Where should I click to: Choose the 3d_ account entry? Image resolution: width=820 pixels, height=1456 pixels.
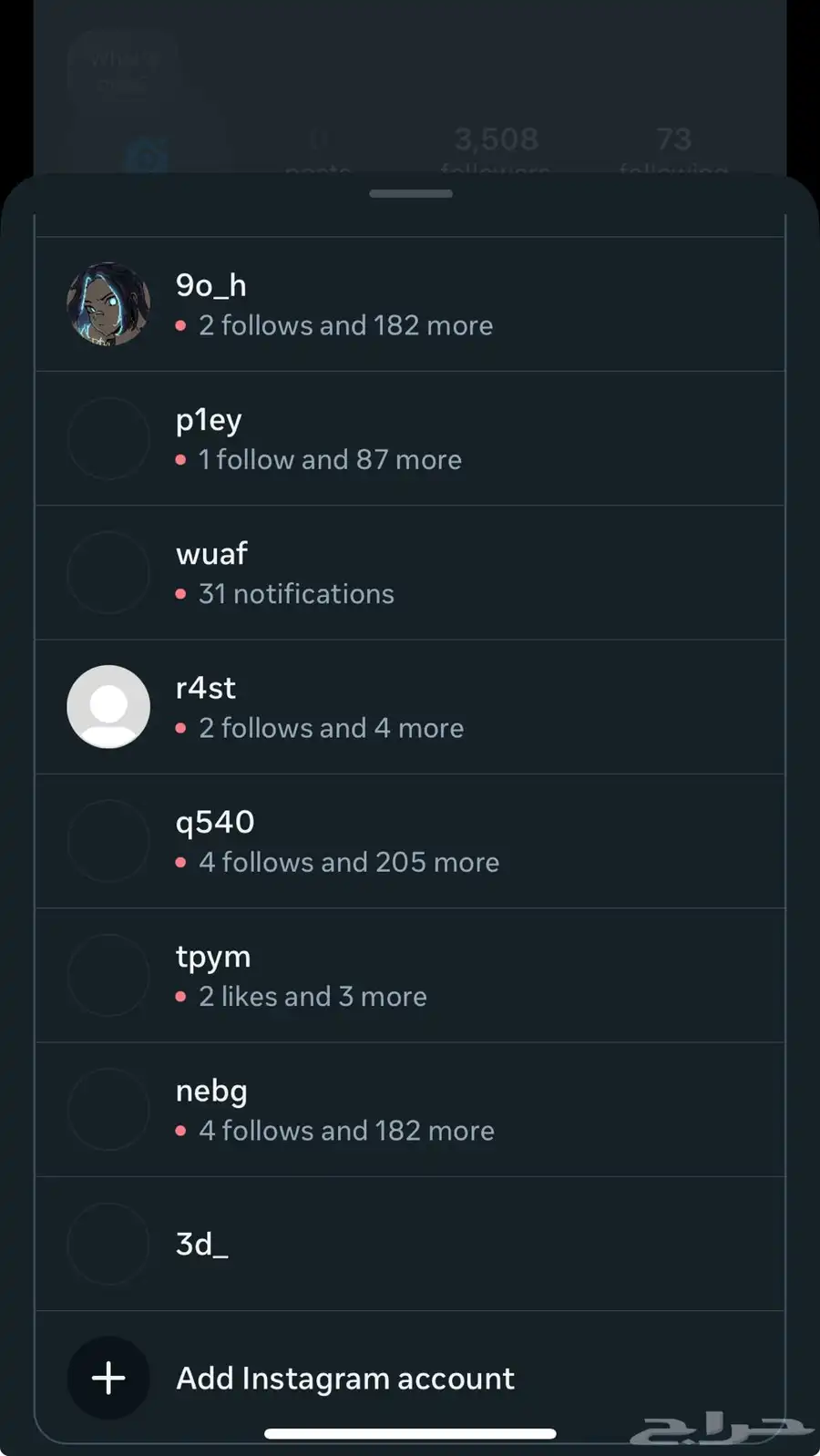point(410,1244)
